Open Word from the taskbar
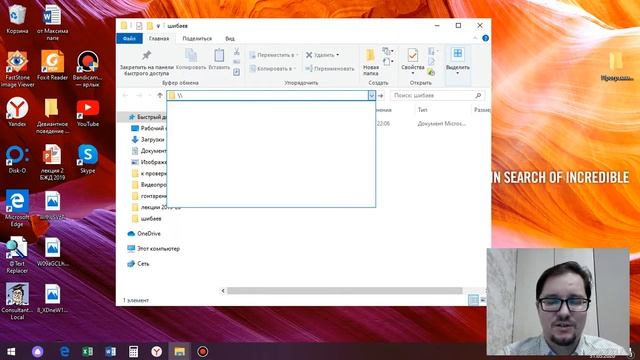Image resolution: width=640 pixels, height=360 pixels. pyautogui.click(x=110, y=351)
